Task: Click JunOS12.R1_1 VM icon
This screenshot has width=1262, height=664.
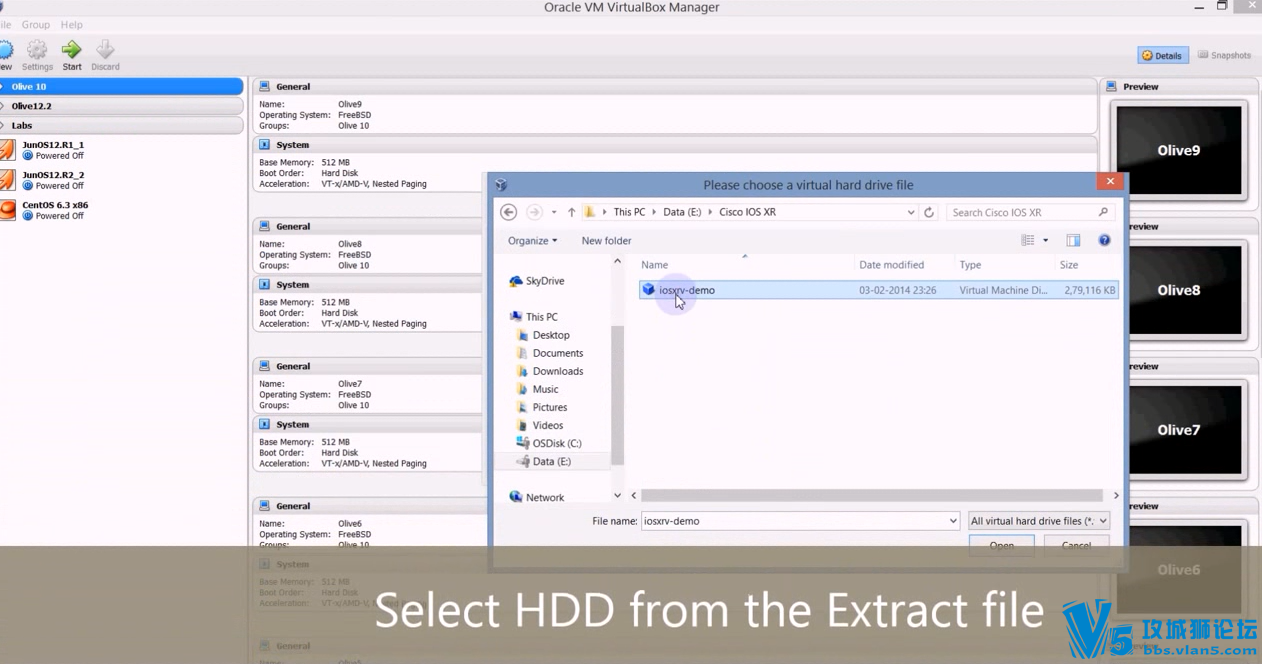Action: tap(7, 150)
